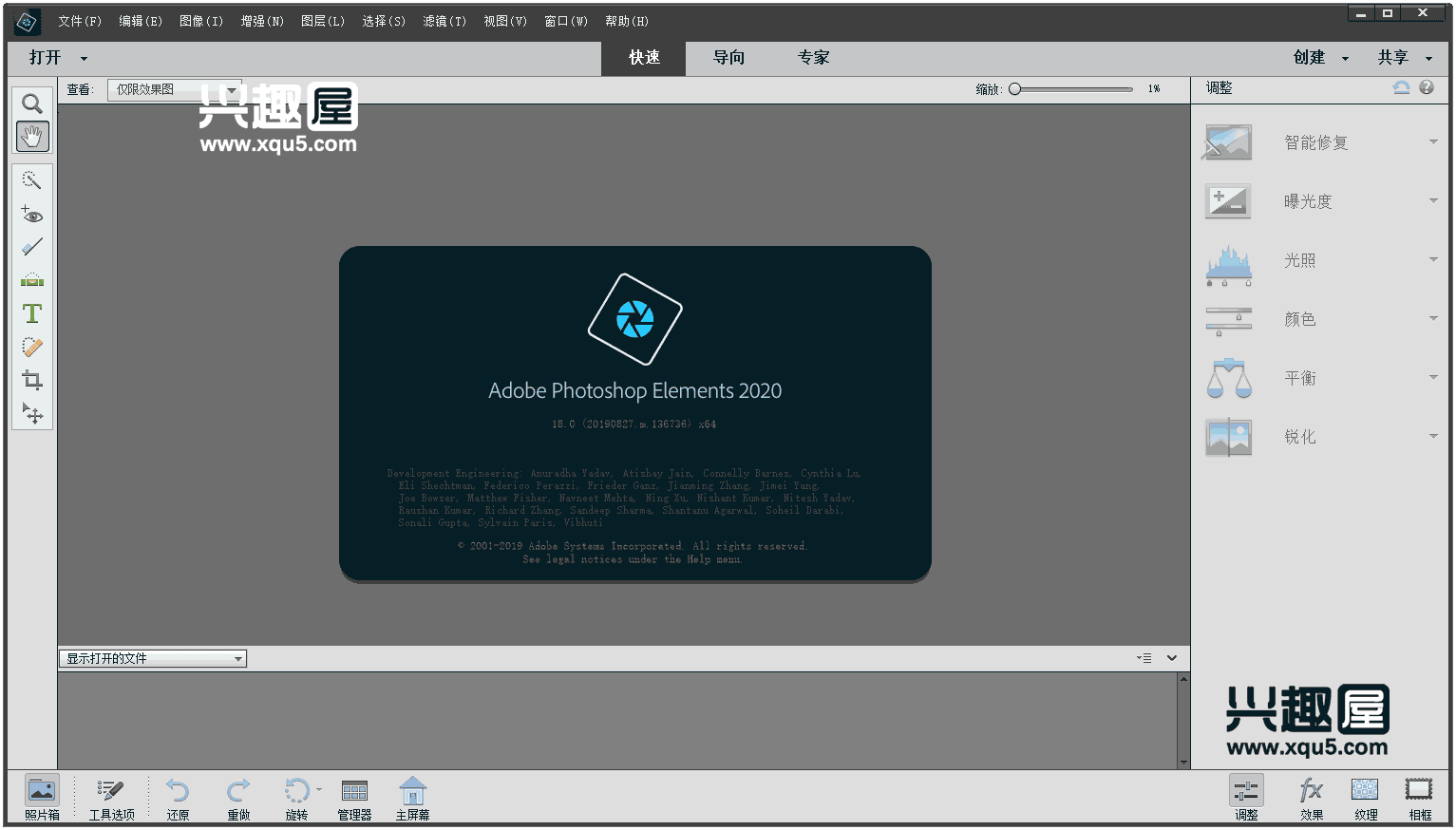Viewport: 1456px width, 830px height.
Task: Switch to the Guided (导向) mode tab
Action: coord(728,58)
